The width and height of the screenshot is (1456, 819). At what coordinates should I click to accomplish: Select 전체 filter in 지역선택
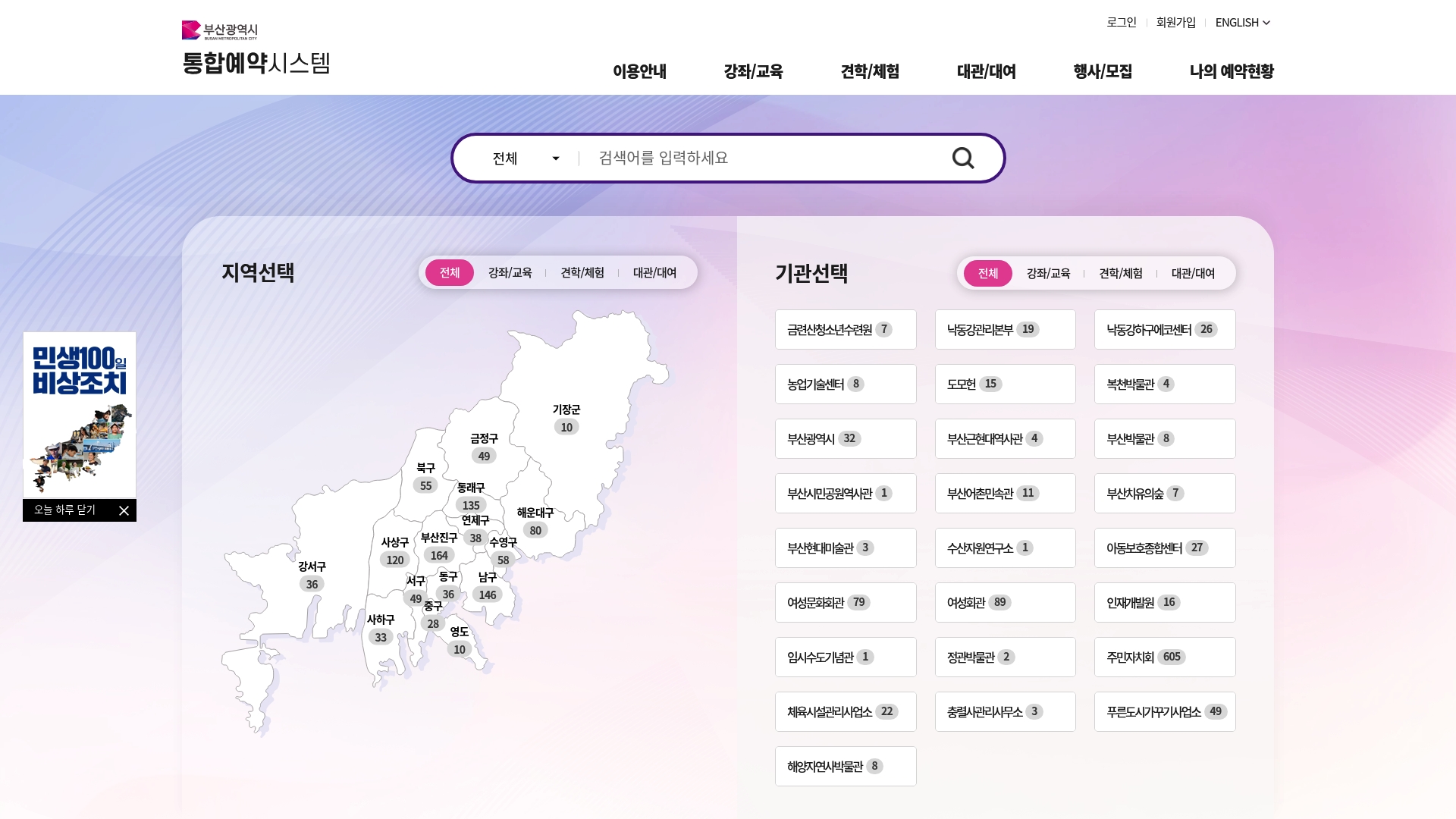pos(450,272)
